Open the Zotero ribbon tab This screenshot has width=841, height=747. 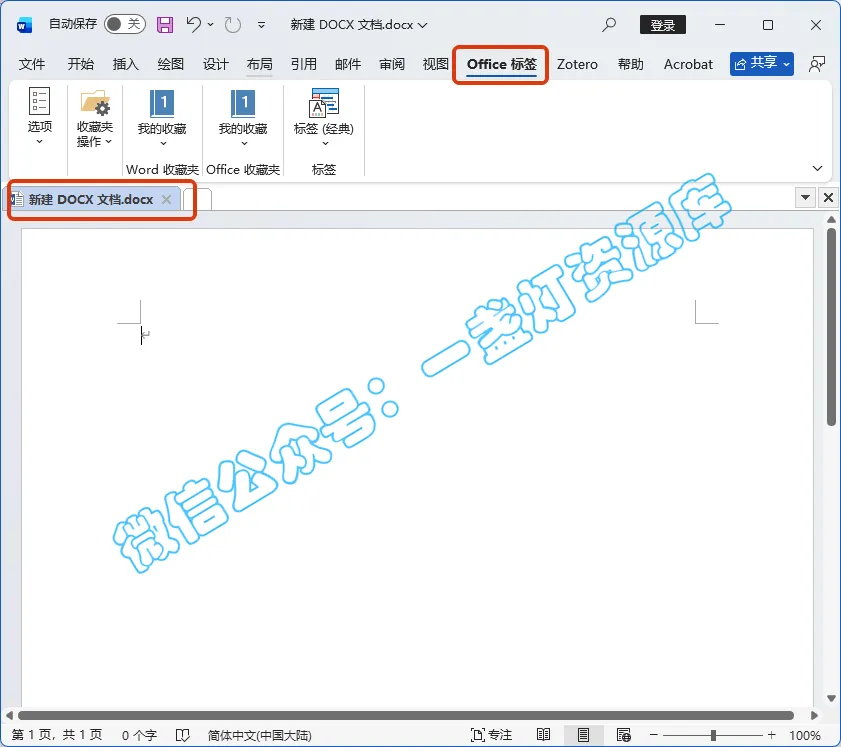[577, 64]
